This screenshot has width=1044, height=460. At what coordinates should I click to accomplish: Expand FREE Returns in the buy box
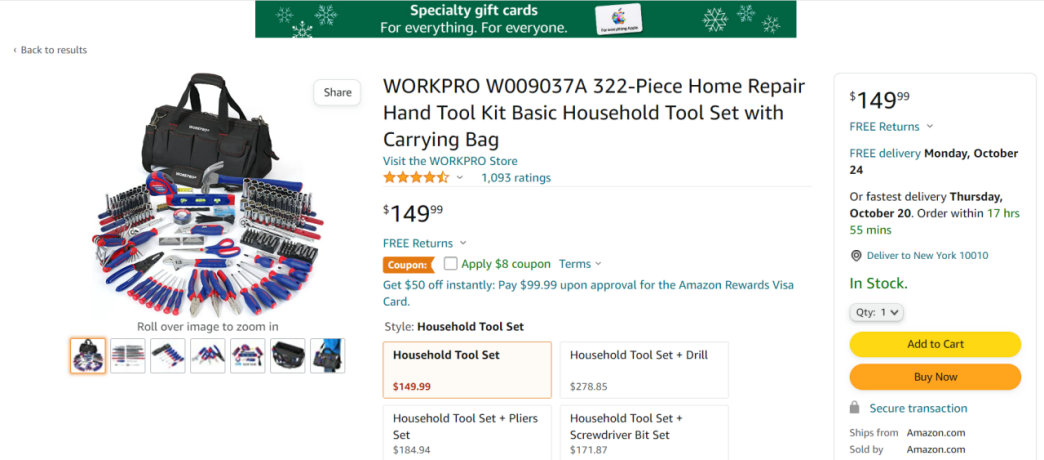point(891,127)
